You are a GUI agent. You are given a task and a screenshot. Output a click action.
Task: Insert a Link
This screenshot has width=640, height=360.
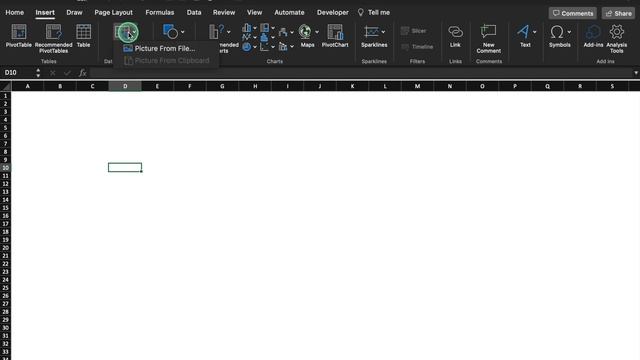point(455,36)
